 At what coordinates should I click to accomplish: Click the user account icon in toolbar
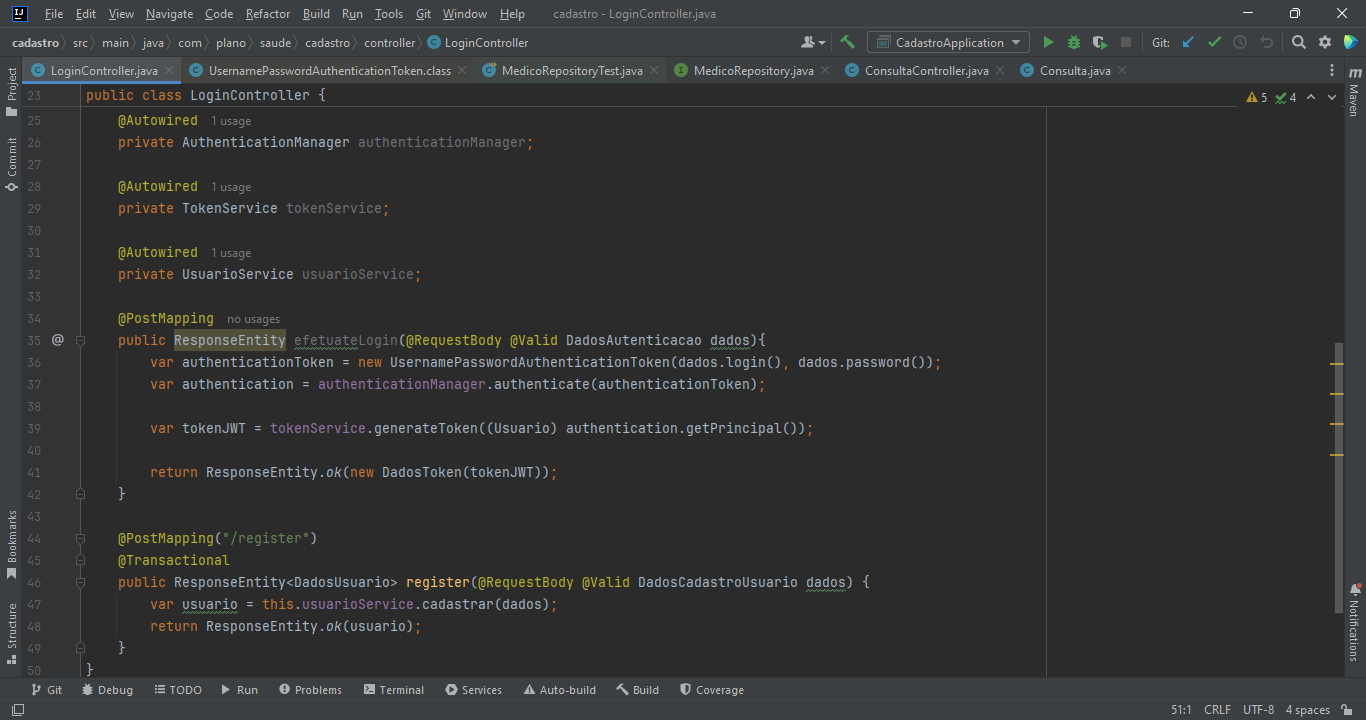click(x=813, y=42)
